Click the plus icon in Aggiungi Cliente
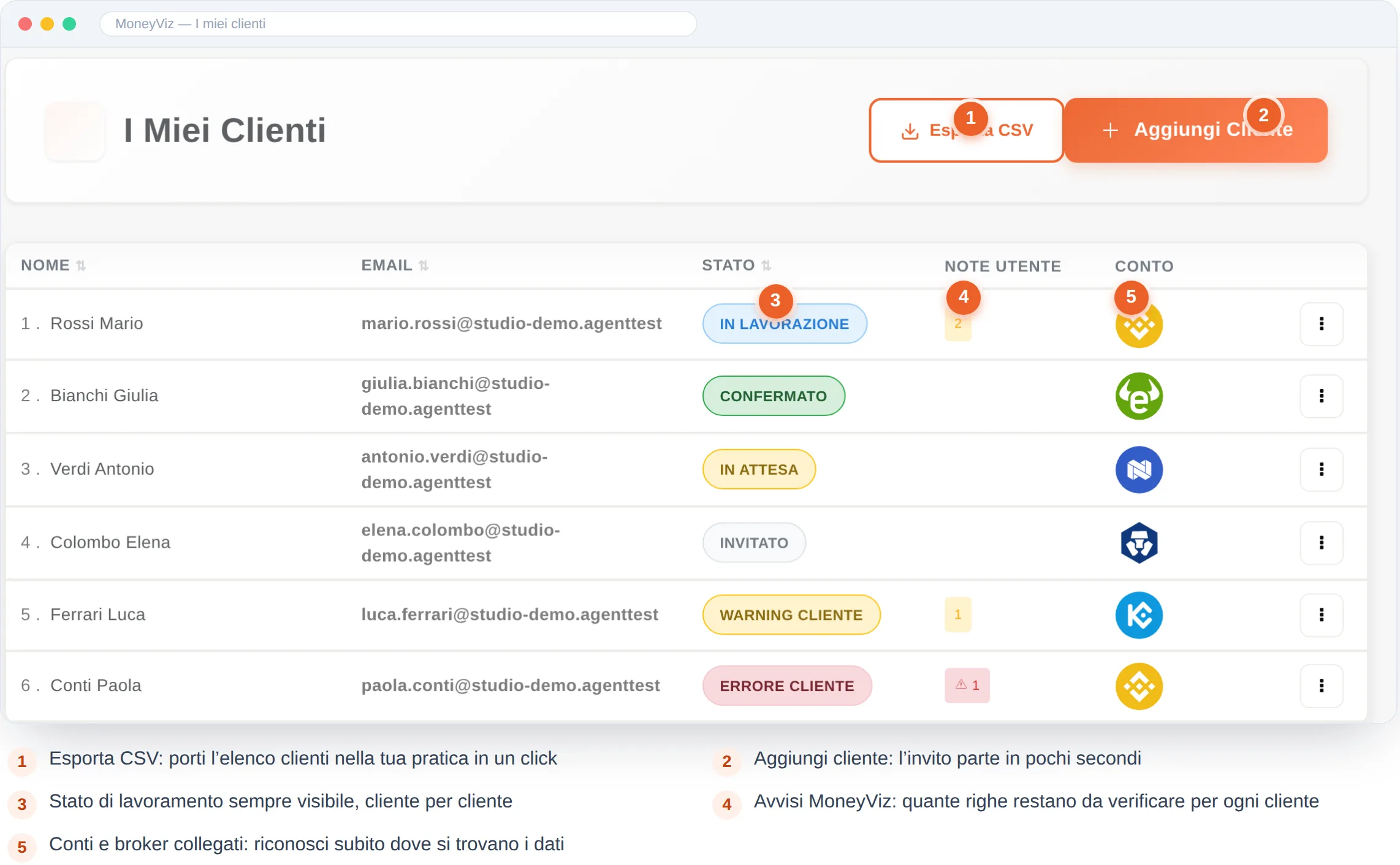 tap(1110, 130)
